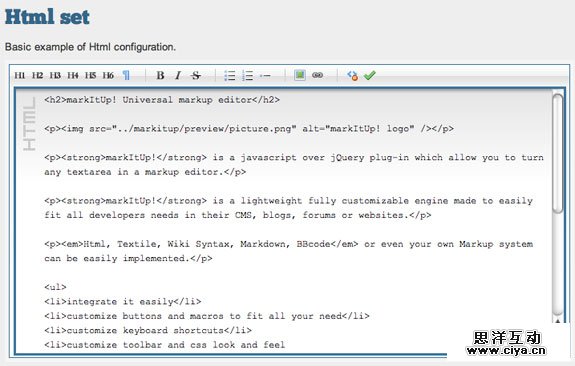Preview markup with green checkmark icon
The height and width of the screenshot is (366, 575).
coord(370,76)
